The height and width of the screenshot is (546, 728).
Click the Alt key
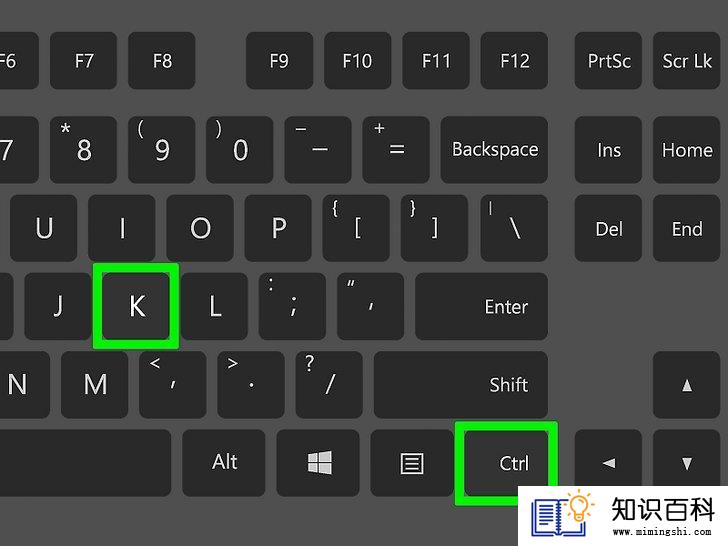pyautogui.click(x=224, y=463)
